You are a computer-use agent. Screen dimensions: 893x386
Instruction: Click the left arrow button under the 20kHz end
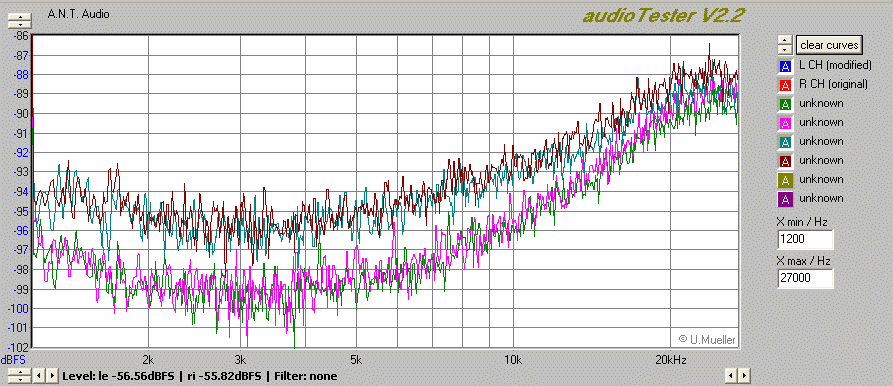(x=731, y=376)
